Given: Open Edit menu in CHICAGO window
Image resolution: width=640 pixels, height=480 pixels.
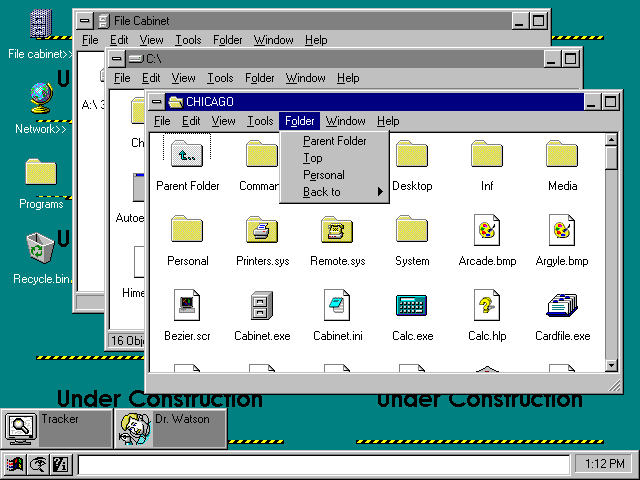Looking at the screenshot, I should [191, 121].
